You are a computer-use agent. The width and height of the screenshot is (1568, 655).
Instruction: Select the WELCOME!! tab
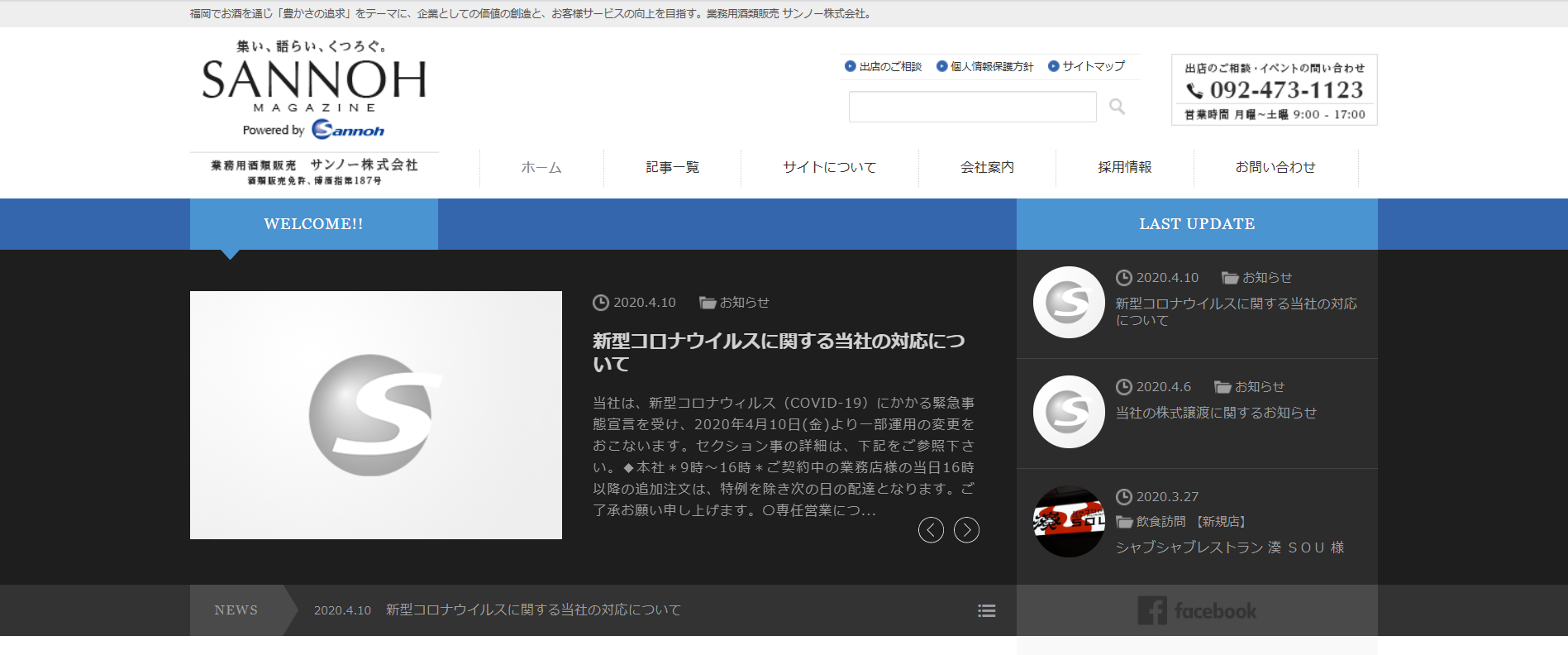(x=314, y=224)
